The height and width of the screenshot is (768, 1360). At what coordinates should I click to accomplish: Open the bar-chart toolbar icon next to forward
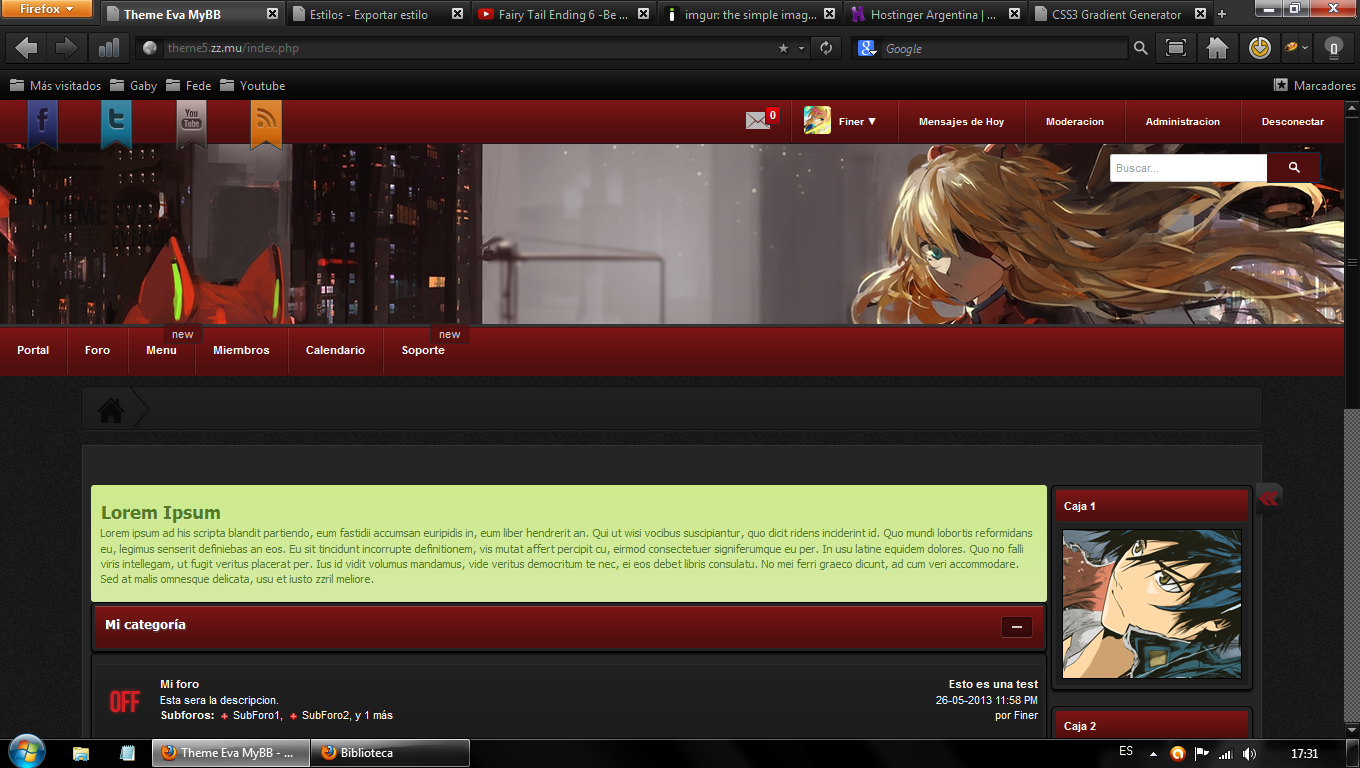[108, 48]
